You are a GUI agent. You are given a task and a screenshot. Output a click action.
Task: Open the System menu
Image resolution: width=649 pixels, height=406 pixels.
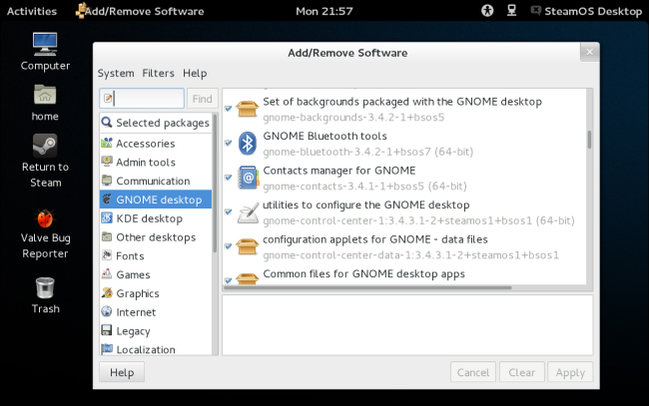(x=116, y=73)
